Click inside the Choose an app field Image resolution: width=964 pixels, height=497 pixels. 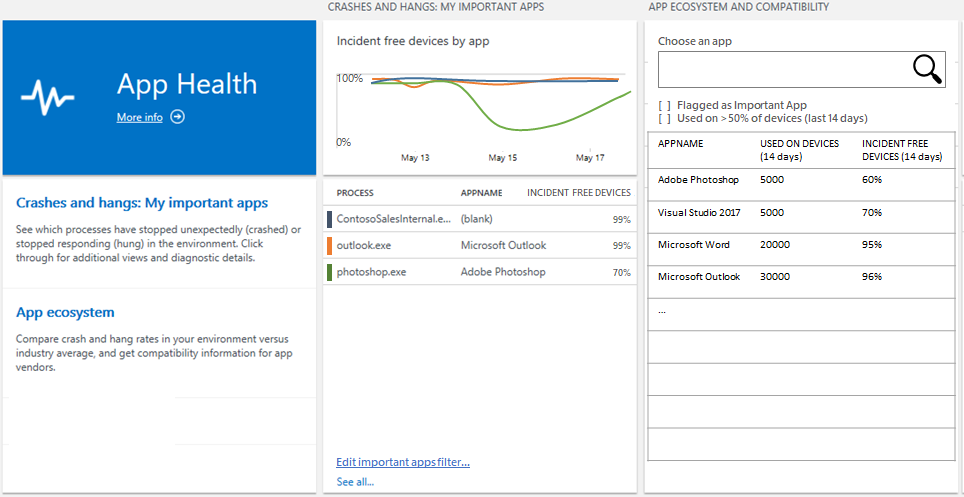tap(782, 69)
